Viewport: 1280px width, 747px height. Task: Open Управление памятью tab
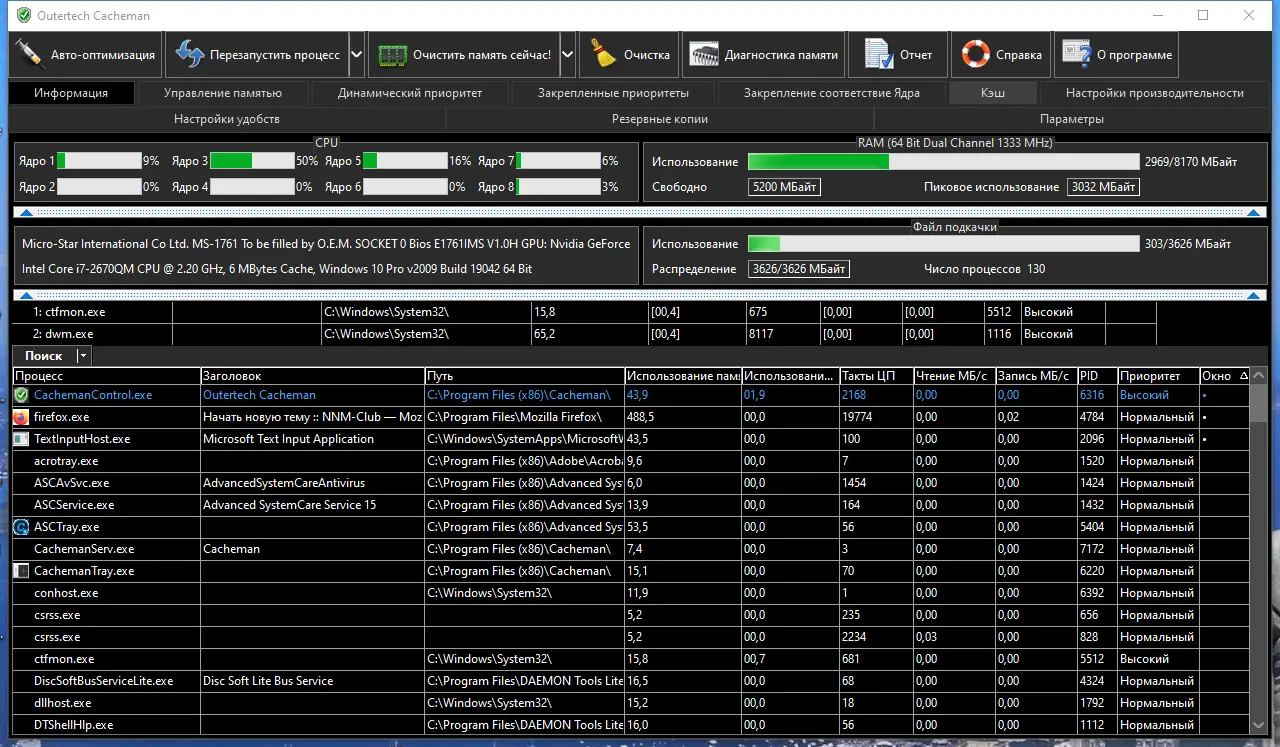pyautogui.click(x=223, y=93)
